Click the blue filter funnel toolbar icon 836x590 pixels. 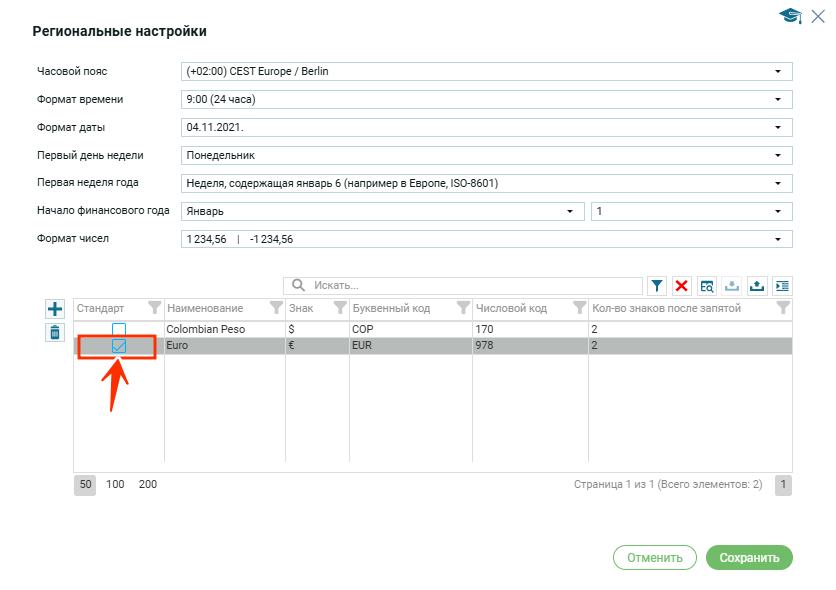(657, 286)
